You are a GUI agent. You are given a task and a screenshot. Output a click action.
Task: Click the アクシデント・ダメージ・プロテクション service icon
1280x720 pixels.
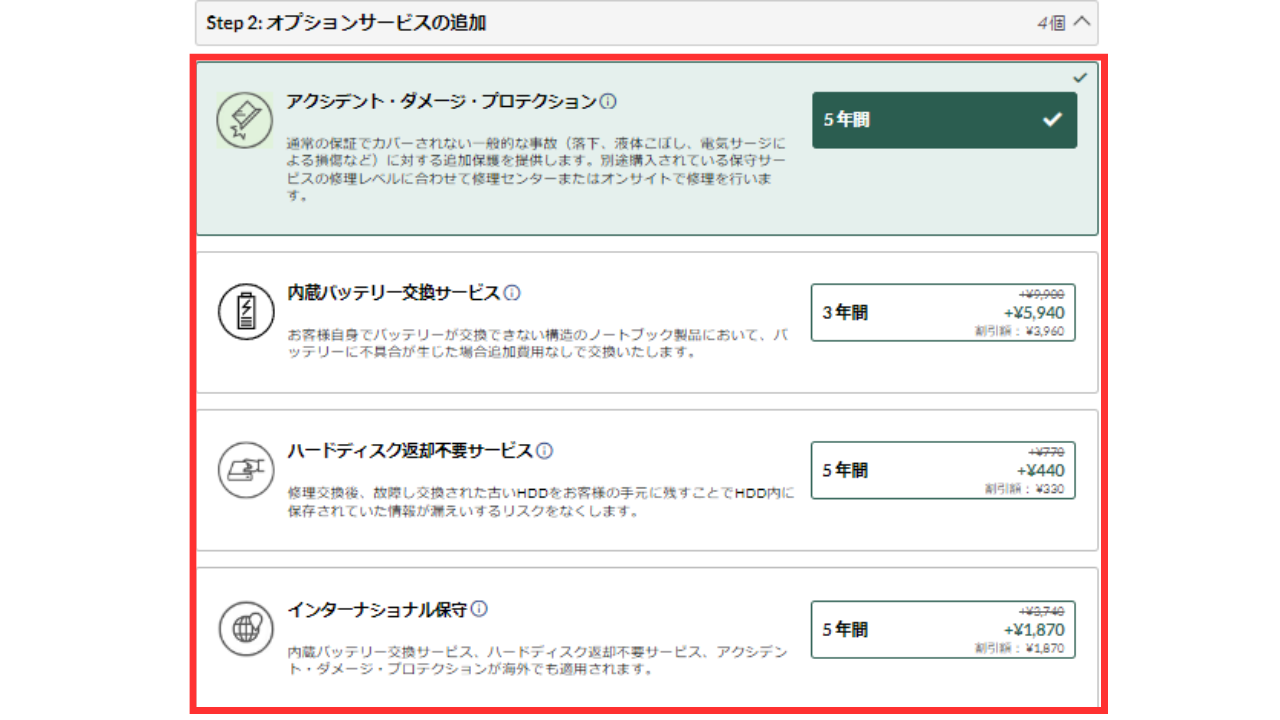pyautogui.click(x=245, y=121)
